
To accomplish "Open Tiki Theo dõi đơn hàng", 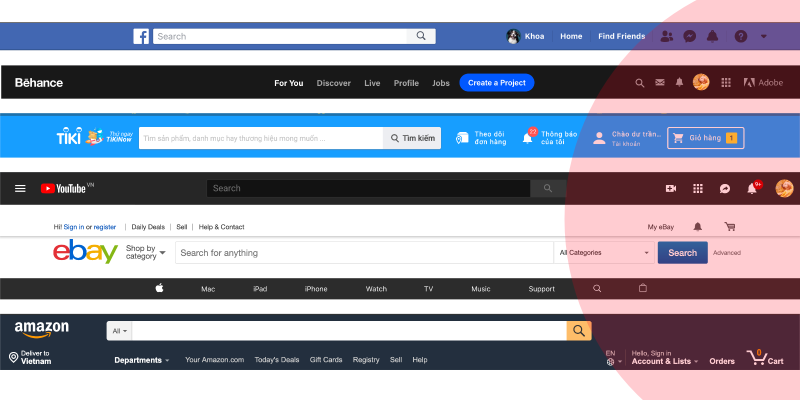I will pyautogui.click(x=481, y=138).
